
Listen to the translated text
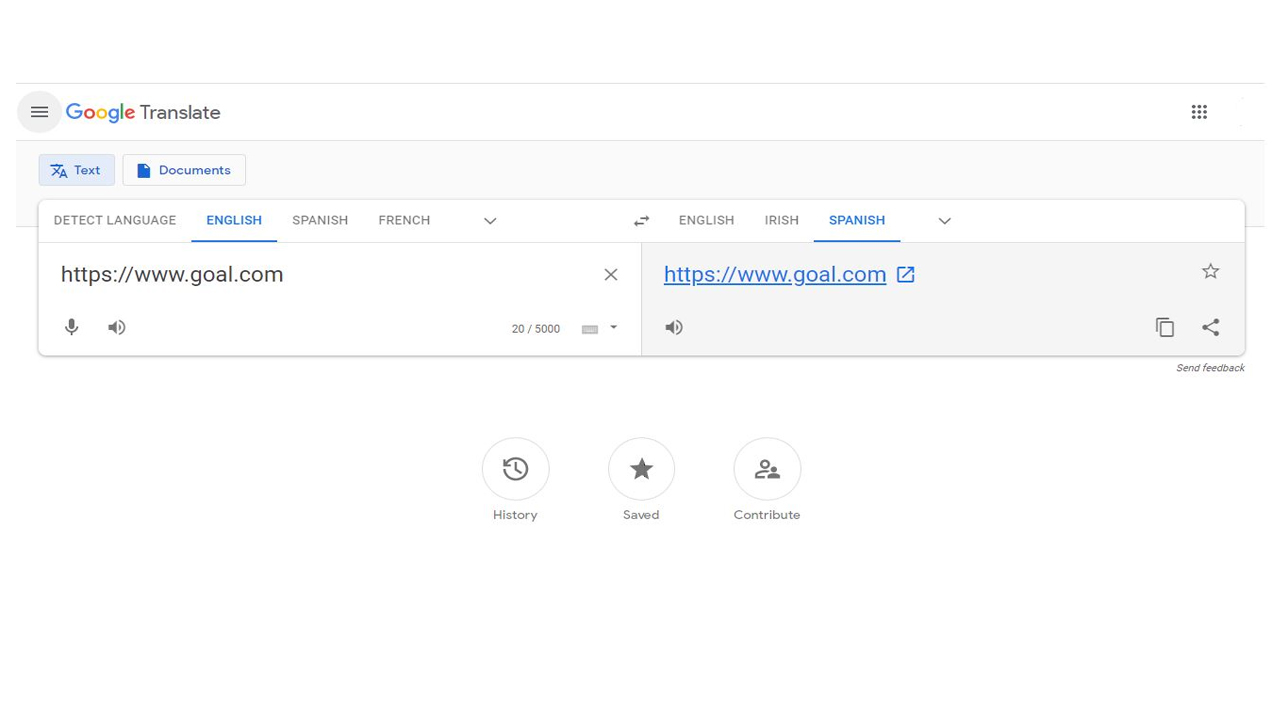coord(674,327)
